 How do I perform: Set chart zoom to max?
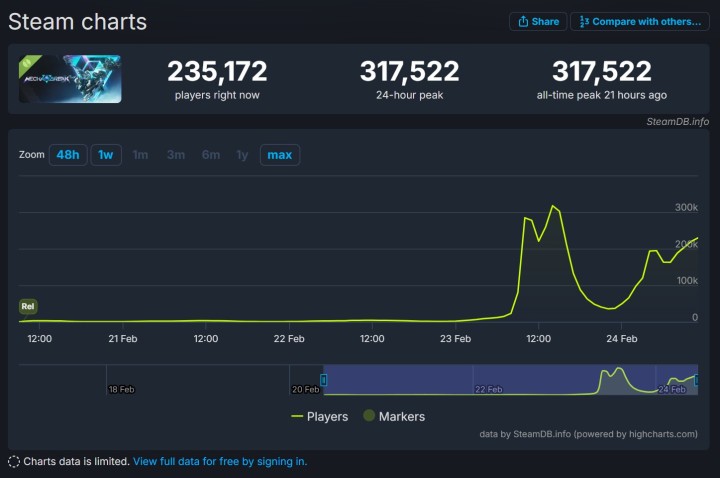tap(280, 155)
